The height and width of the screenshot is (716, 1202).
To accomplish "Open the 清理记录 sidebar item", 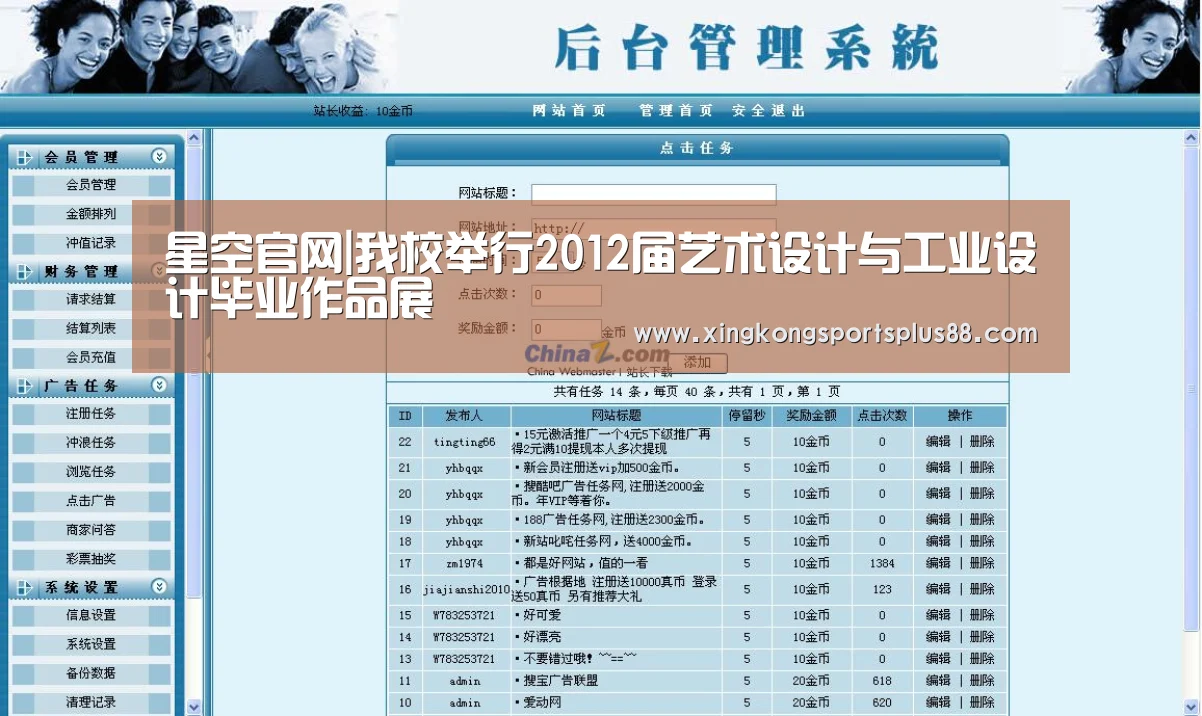I will click(91, 702).
